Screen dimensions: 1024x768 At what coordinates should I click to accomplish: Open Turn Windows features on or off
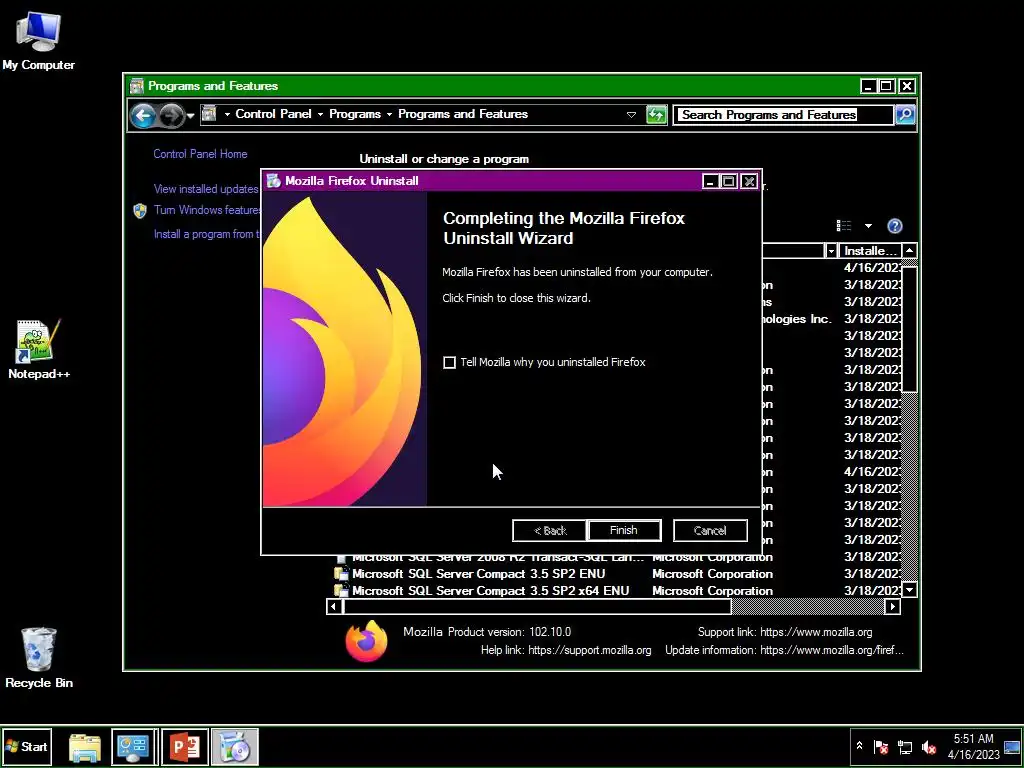pyautogui.click(x=207, y=210)
